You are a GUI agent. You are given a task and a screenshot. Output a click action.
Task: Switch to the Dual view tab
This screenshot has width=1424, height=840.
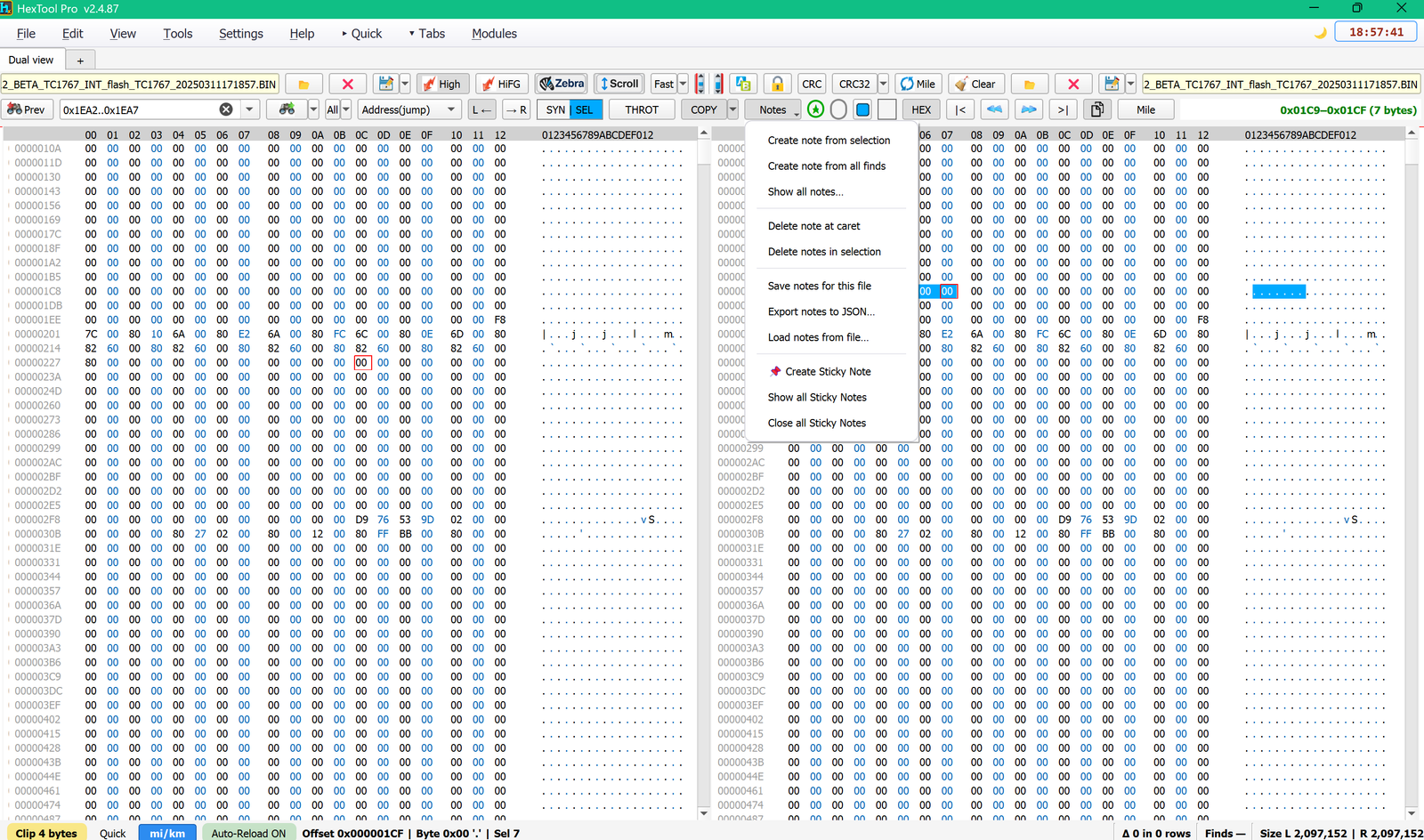coord(31,61)
